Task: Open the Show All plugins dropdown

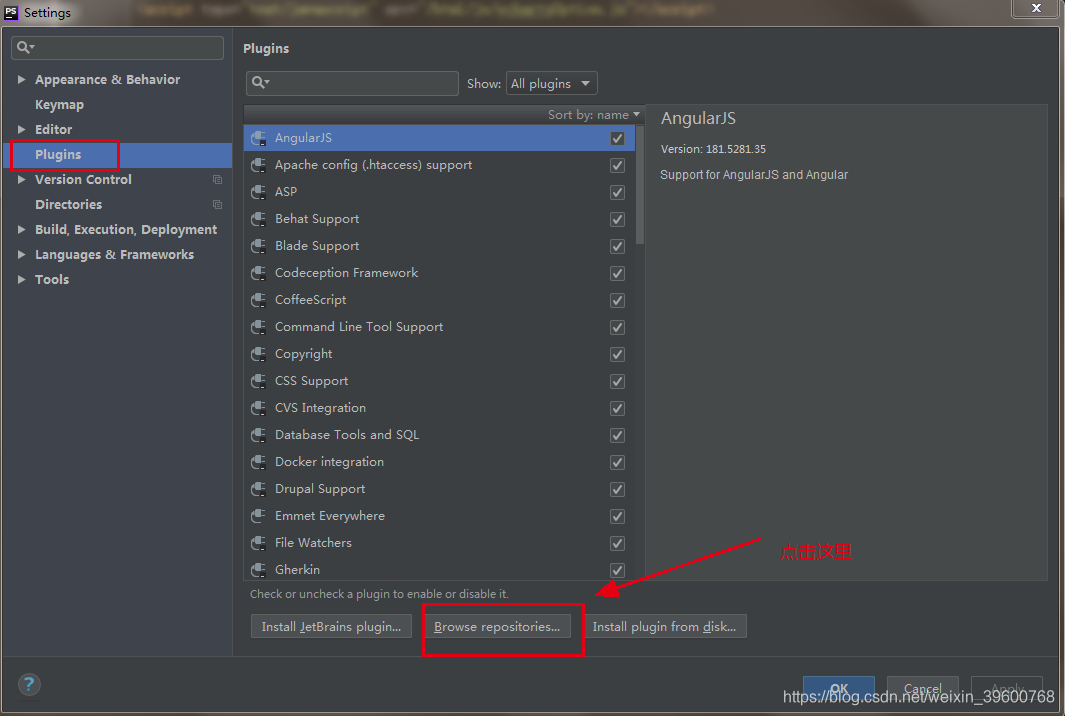Action: tap(552, 84)
